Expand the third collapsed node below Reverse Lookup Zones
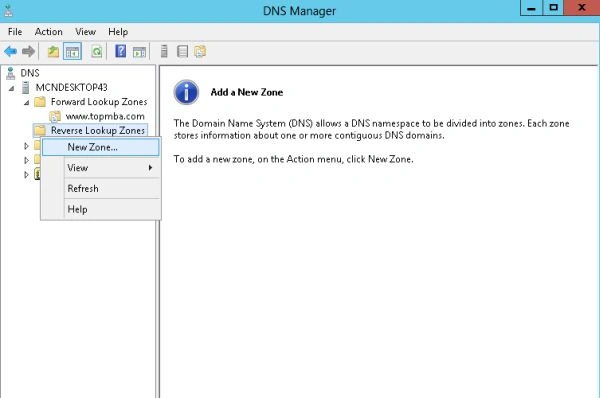The width and height of the screenshot is (600, 398). (x=26, y=175)
